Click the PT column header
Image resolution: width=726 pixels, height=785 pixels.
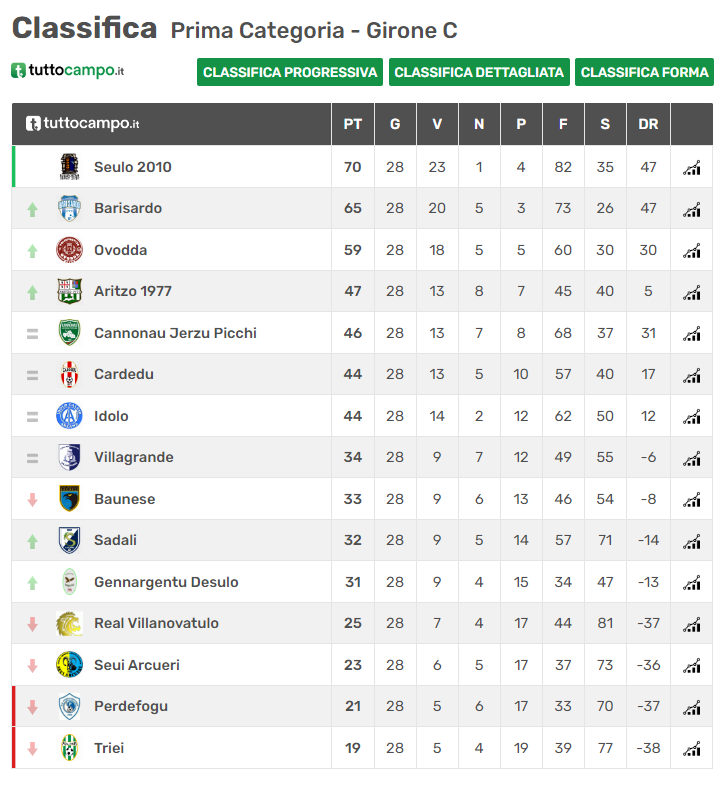(352, 124)
